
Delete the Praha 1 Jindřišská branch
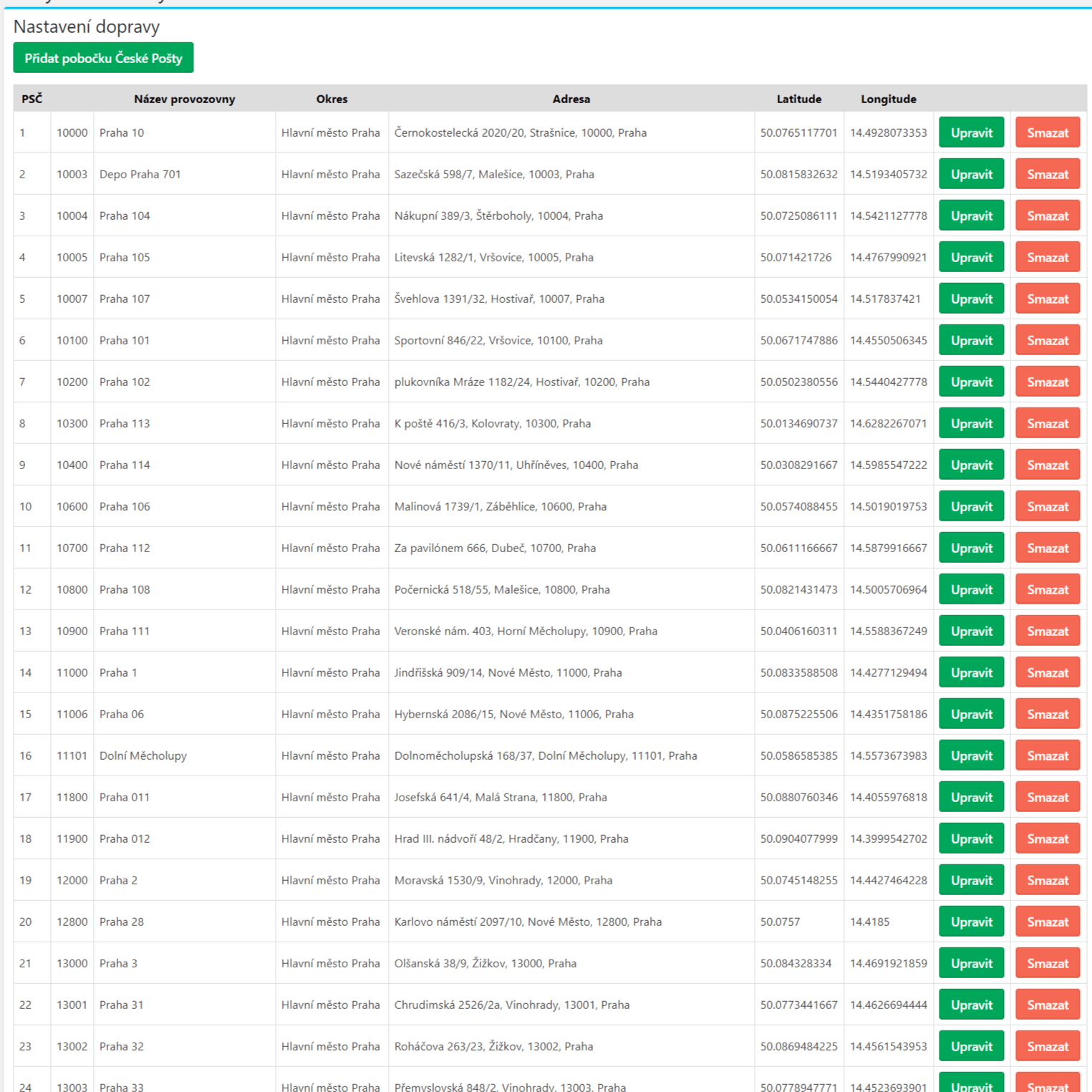click(x=1047, y=672)
